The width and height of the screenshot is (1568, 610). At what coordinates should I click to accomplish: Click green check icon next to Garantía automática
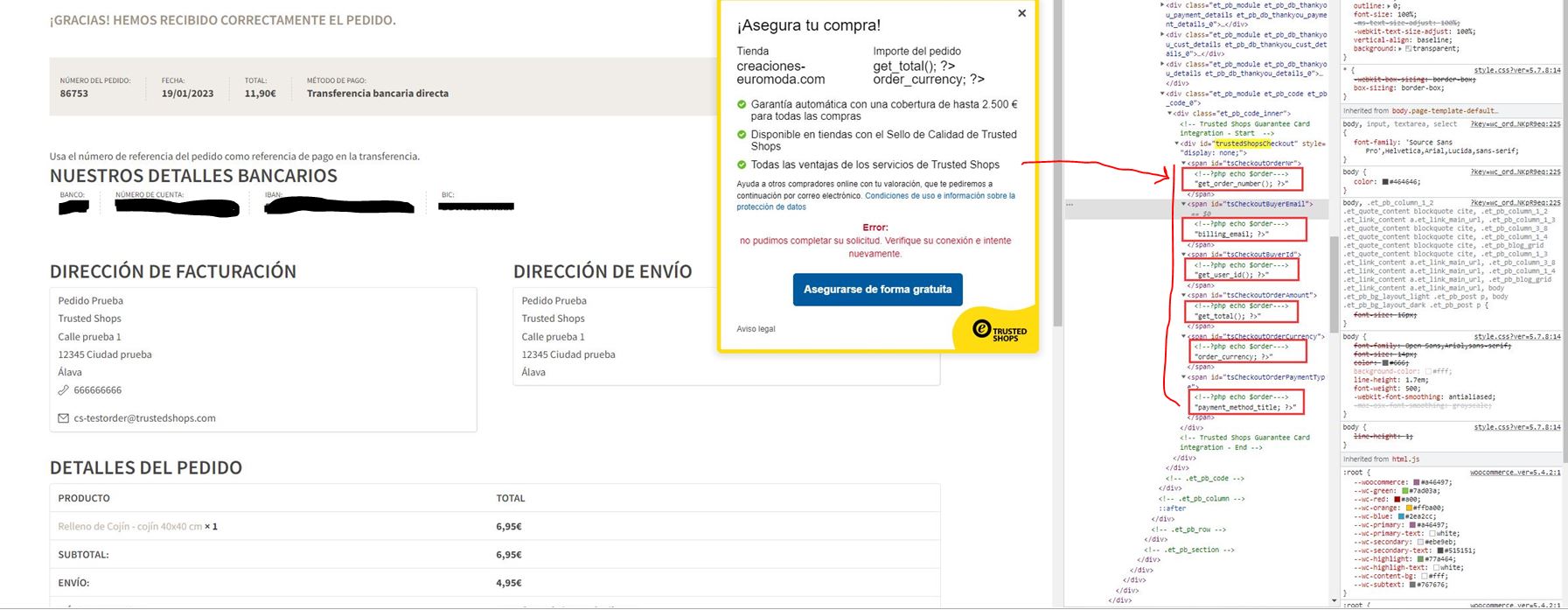pyautogui.click(x=742, y=104)
